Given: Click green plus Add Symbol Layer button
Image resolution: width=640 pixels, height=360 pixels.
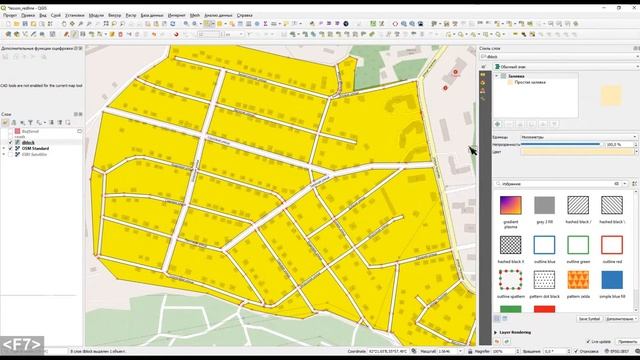Looking at the screenshot, I should point(498,124).
